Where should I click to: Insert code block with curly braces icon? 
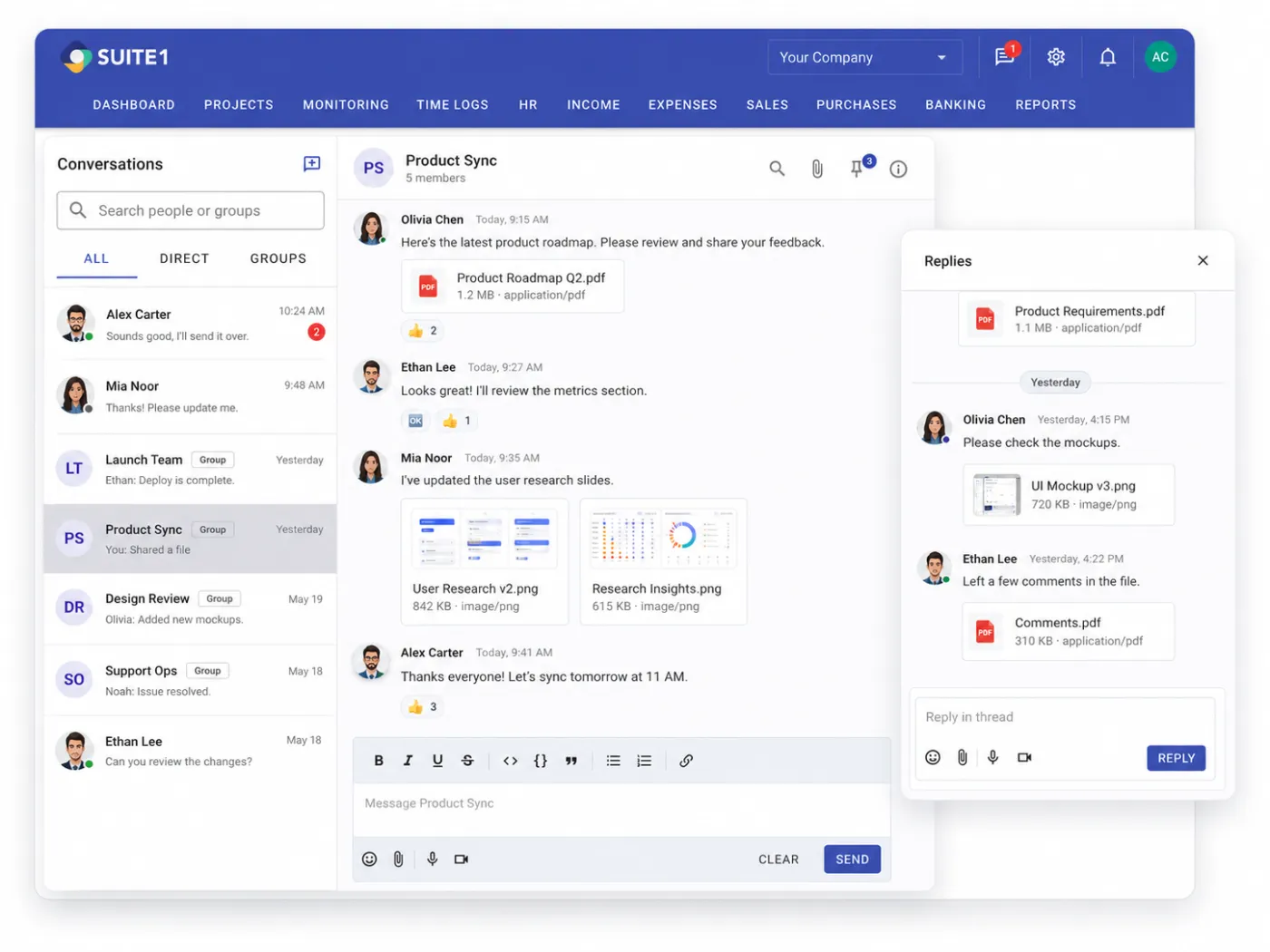[541, 761]
